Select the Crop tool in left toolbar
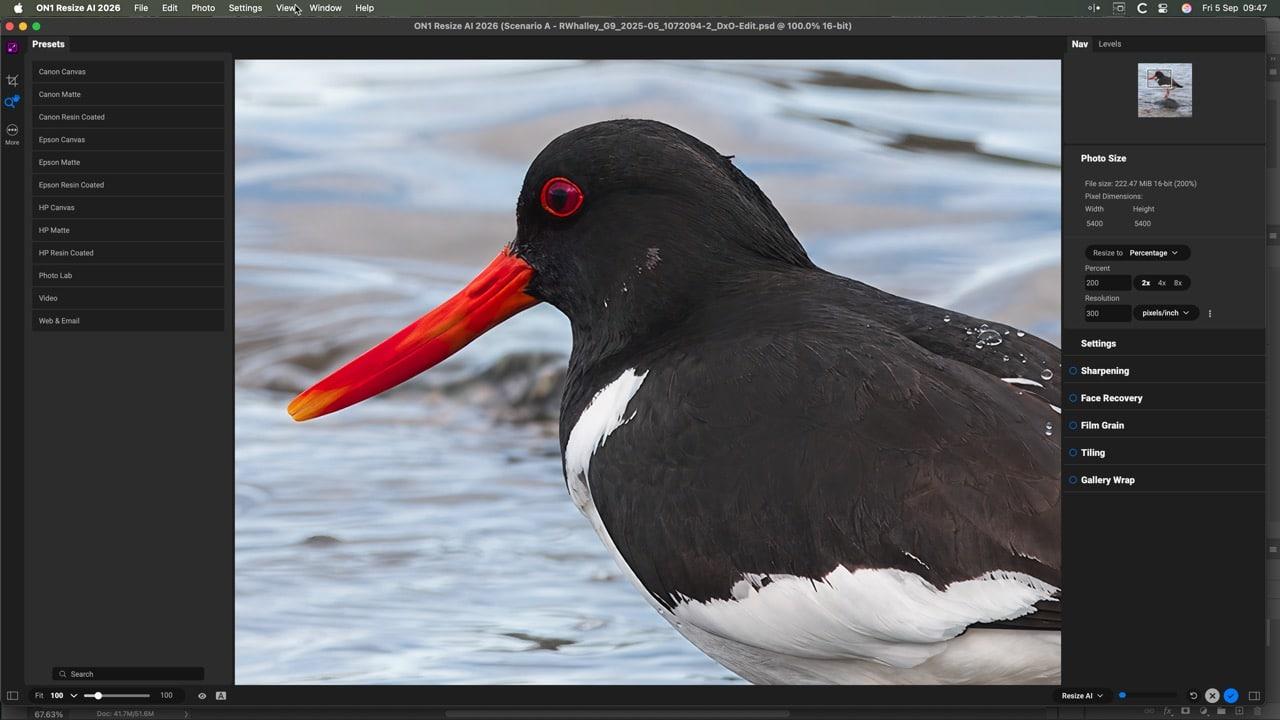This screenshot has height=720, width=1280. [12, 80]
